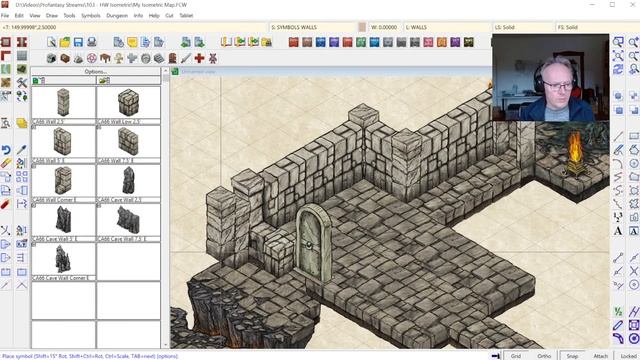Open the wooden door symbol catalog
This screenshot has height=360, width=640.
coord(173,58)
